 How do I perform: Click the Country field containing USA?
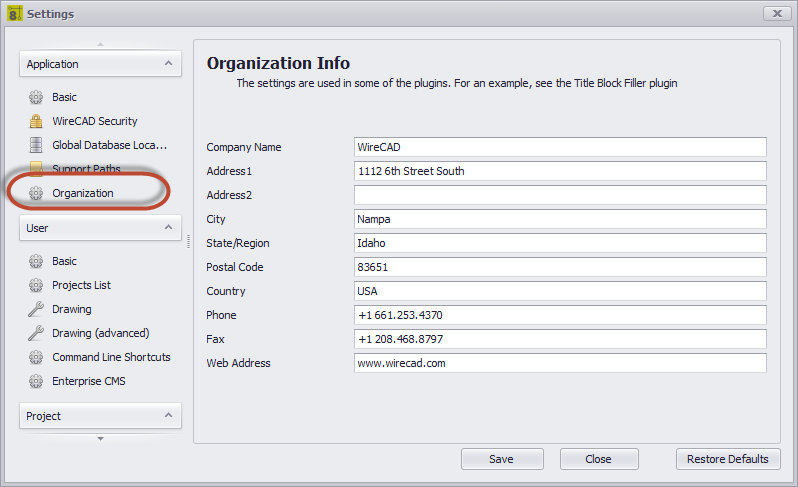click(560, 291)
